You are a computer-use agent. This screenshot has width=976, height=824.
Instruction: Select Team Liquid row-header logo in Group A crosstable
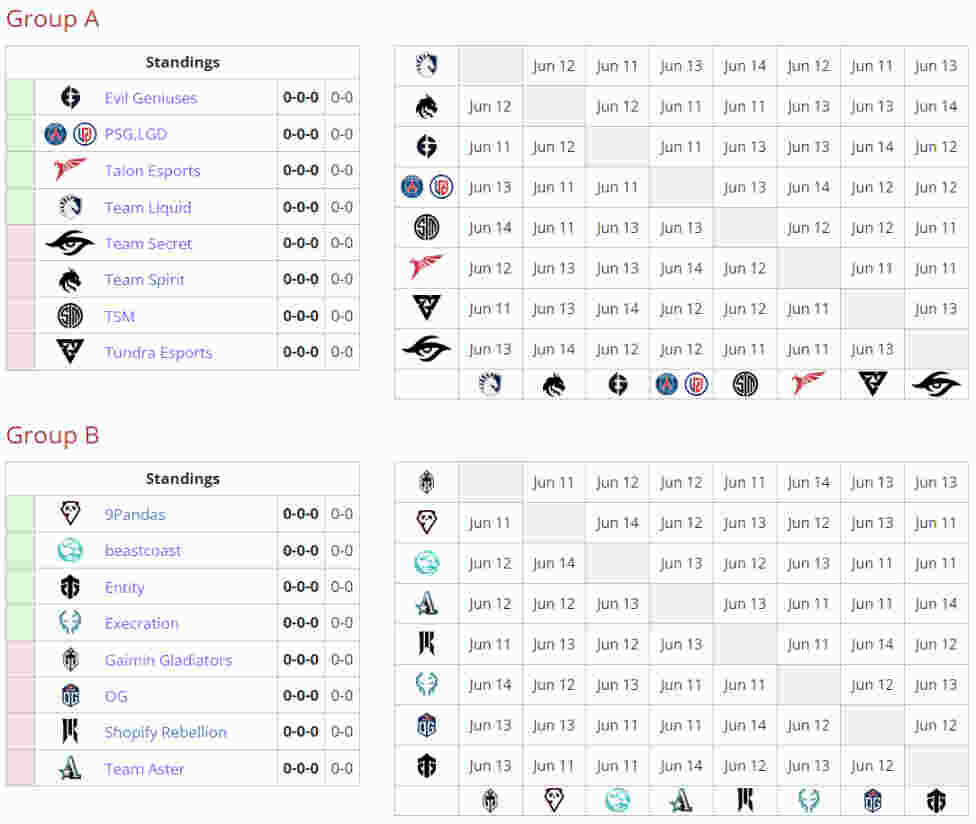[x=426, y=65]
